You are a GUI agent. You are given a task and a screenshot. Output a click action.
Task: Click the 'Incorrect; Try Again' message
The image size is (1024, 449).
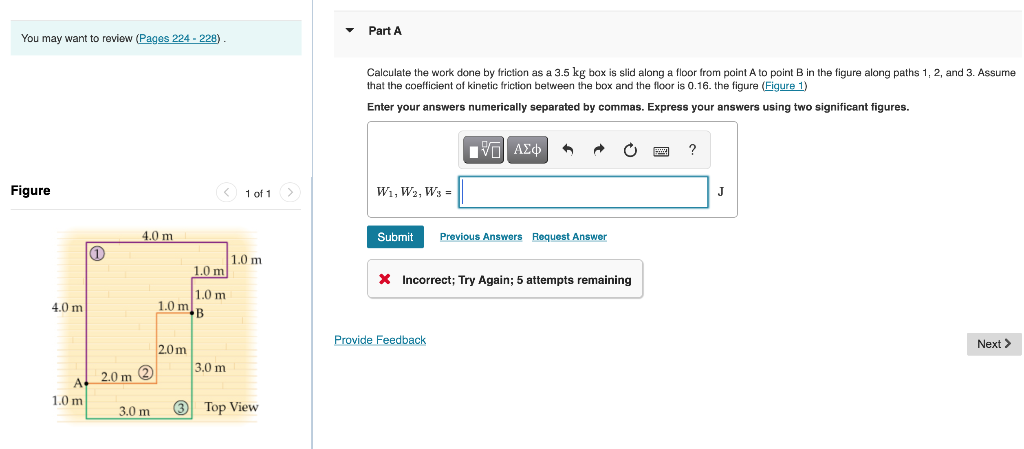click(517, 280)
